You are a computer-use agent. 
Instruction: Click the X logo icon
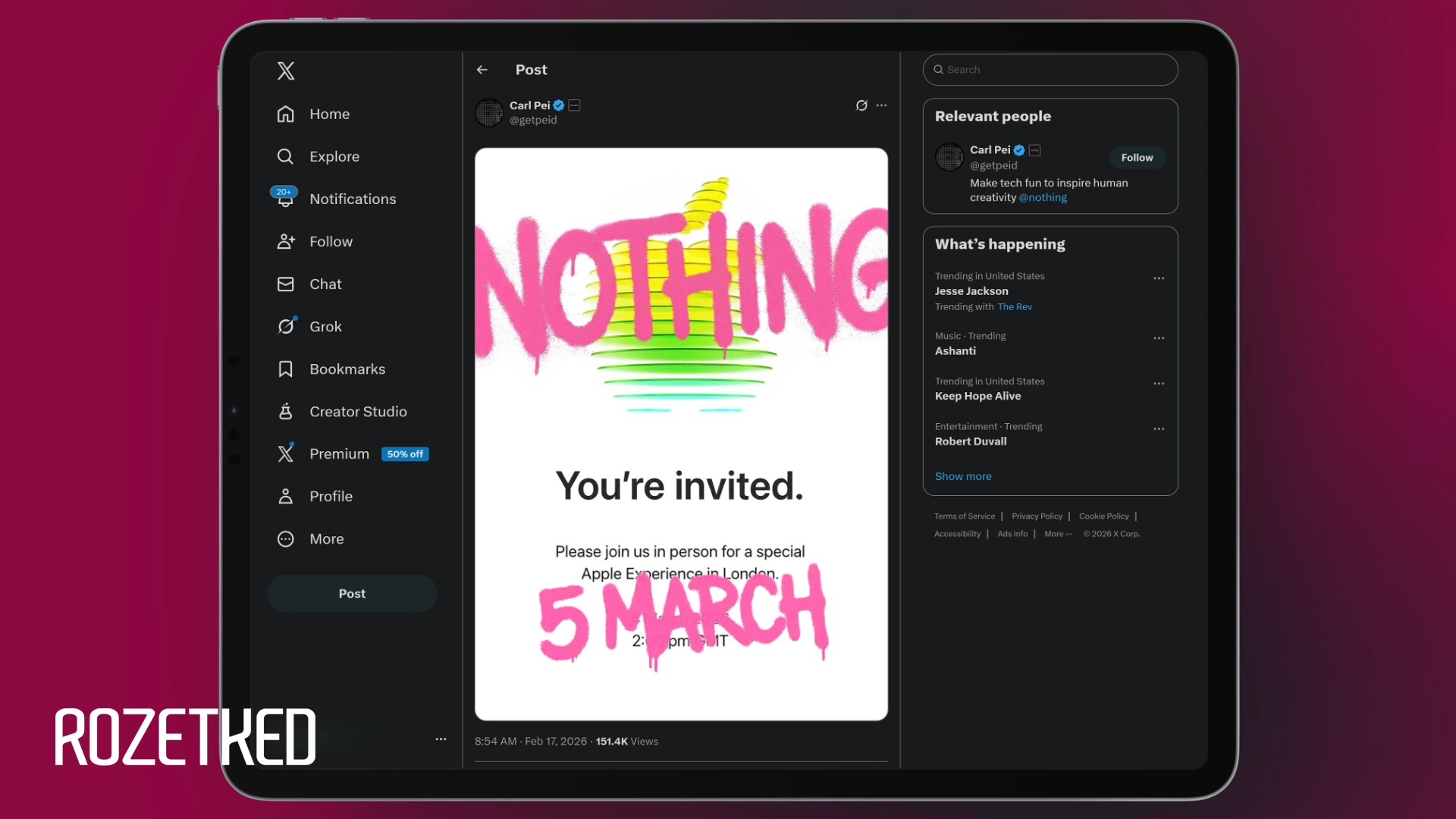click(286, 71)
